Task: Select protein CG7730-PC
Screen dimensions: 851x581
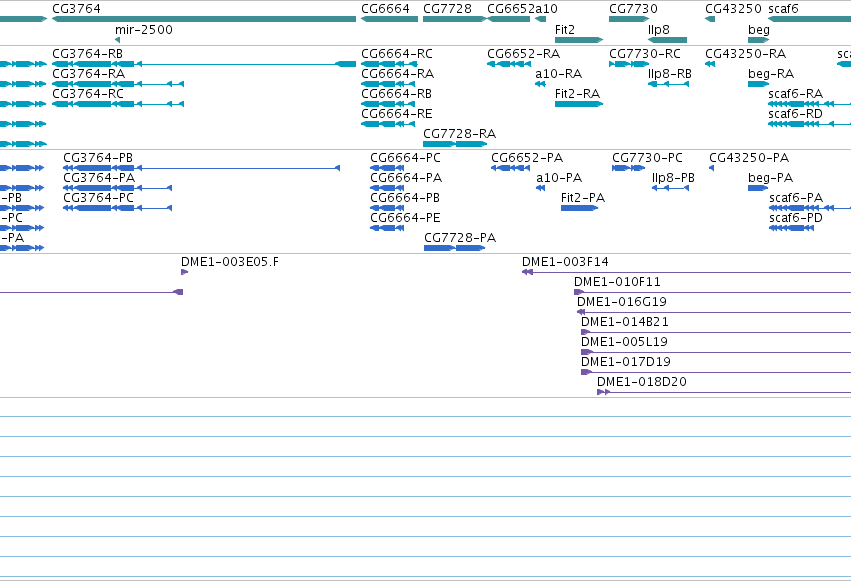Action: (628, 168)
